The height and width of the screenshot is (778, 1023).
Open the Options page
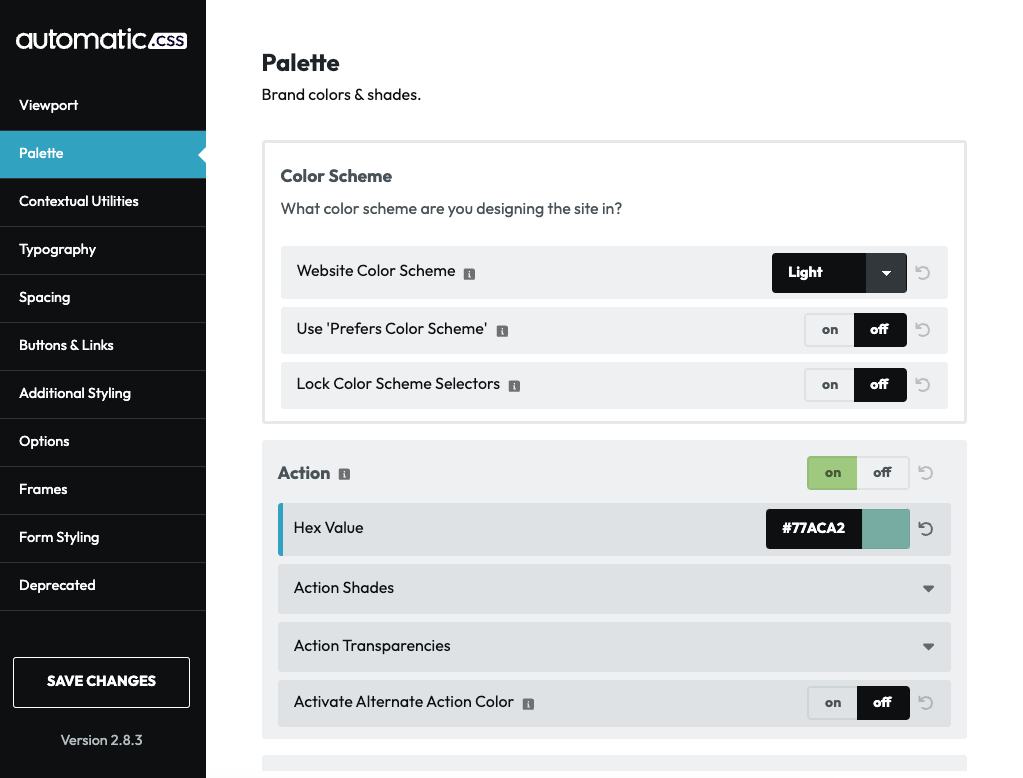tap(103, 442)
